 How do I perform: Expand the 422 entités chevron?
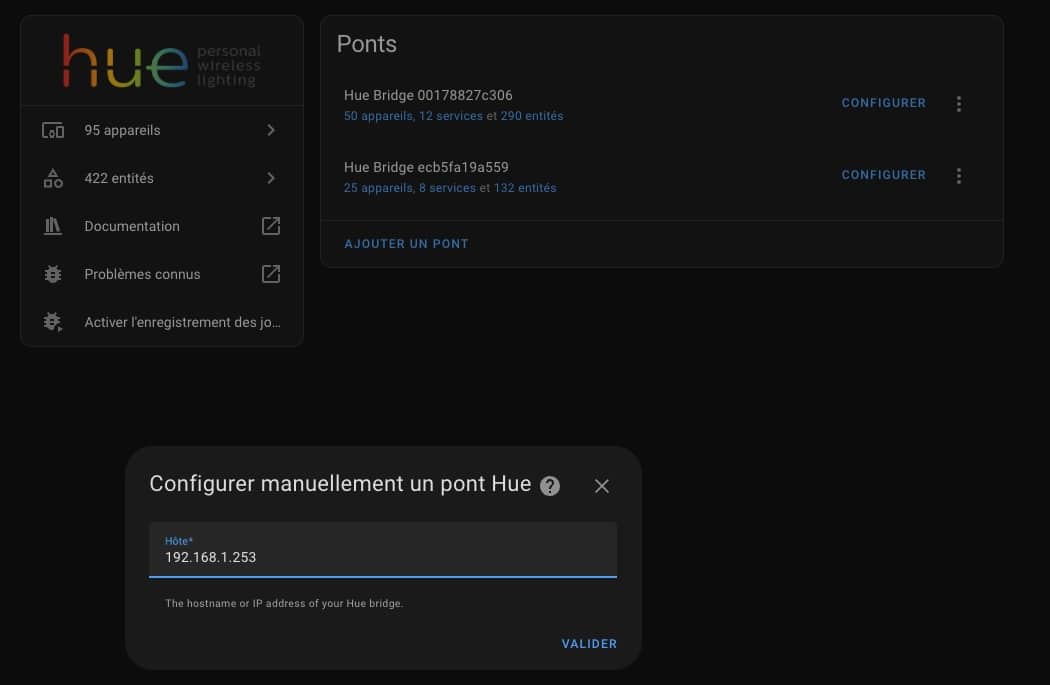coord(271,178)
